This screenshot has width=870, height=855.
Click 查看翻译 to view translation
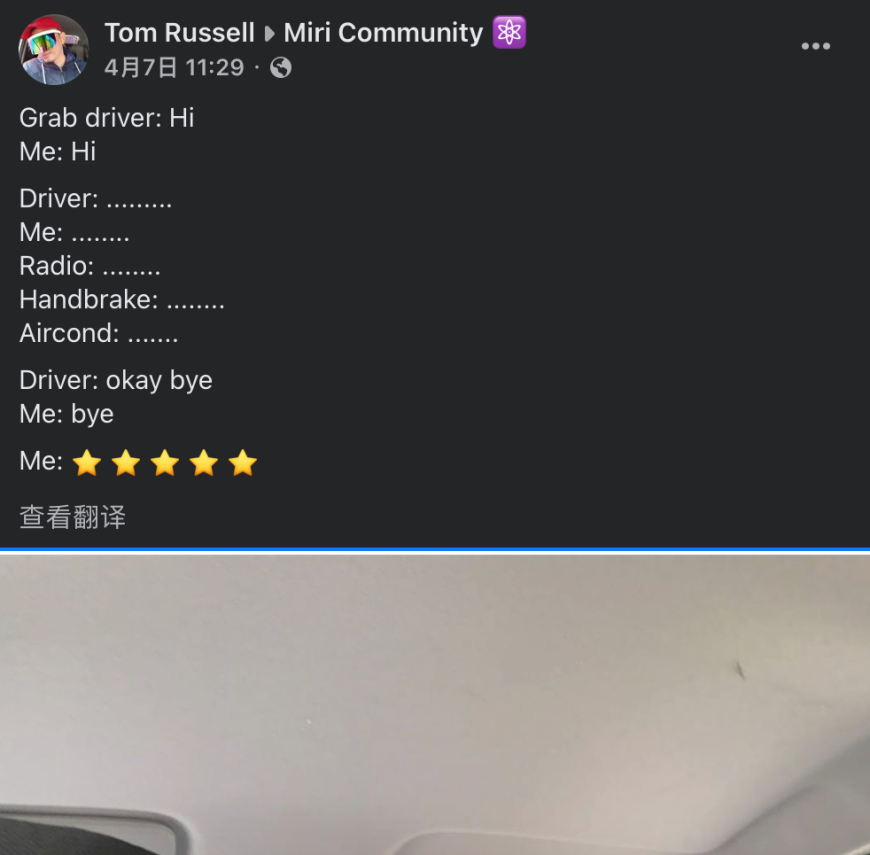click(73, 517)
